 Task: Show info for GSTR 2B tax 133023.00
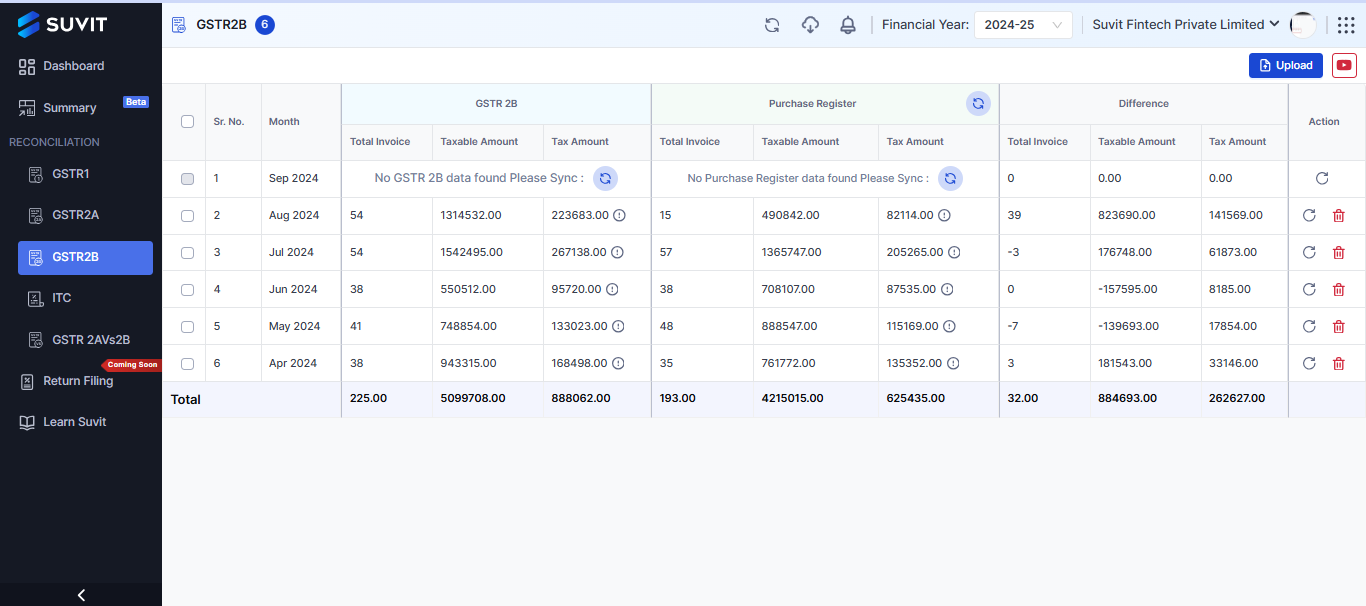618,326
